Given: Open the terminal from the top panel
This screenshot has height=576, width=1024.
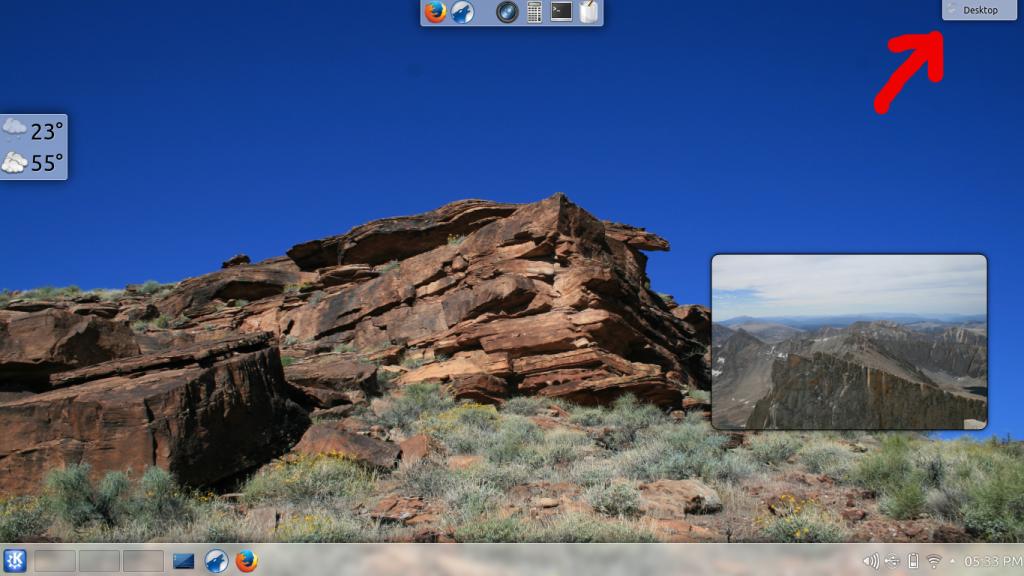Looking at the screenshot, I should [561, 12].
